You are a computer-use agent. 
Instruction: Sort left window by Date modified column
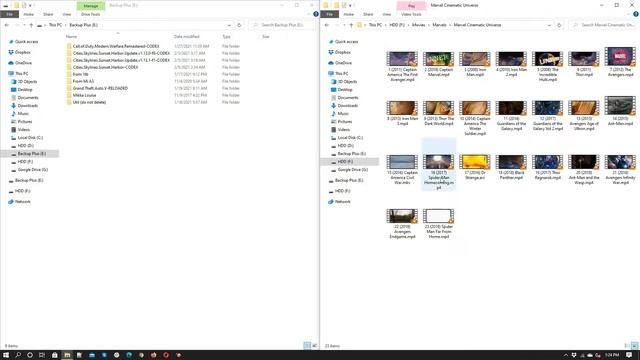[187, 37]
